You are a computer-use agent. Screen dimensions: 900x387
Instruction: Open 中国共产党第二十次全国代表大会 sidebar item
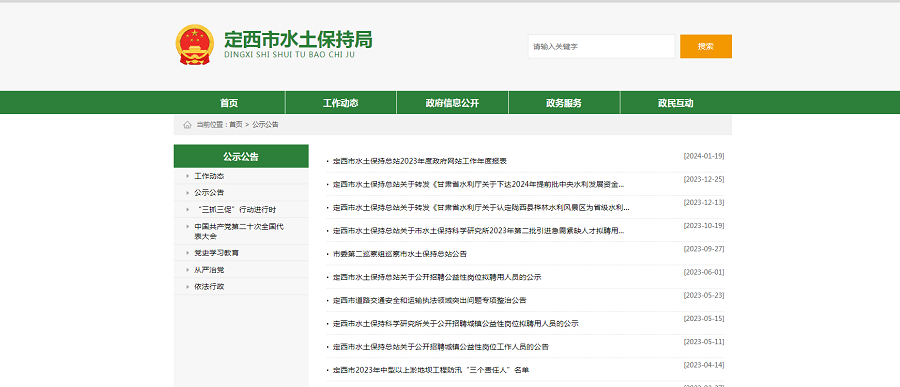pyautogui.click(x=239, y=231)
